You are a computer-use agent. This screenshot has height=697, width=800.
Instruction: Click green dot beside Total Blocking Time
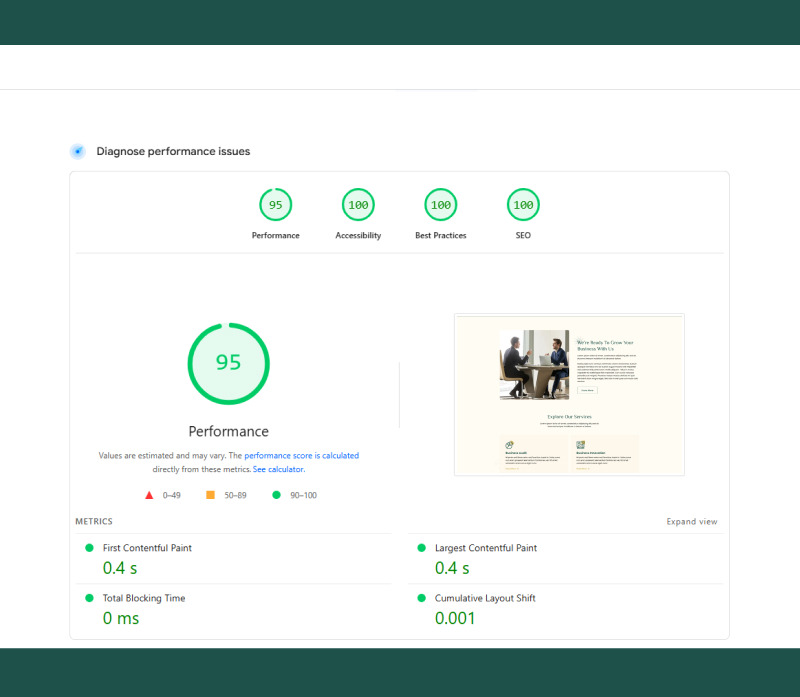(90, 598)
